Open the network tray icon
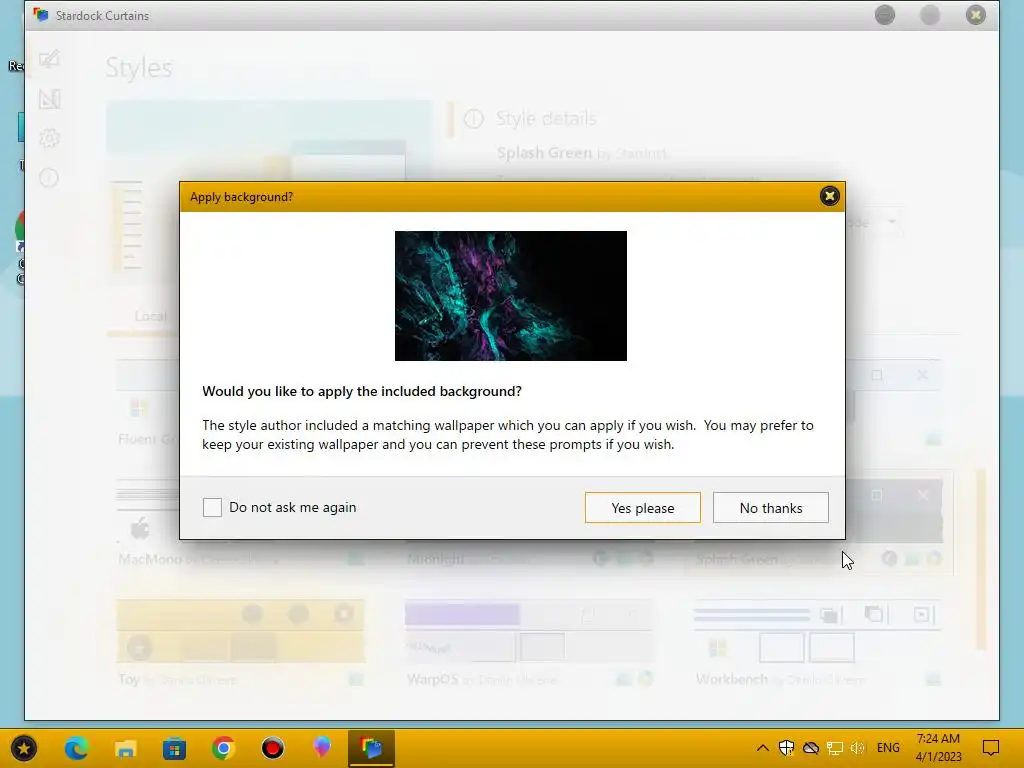Screen dimensions: 1024x768 pos(835,748)
